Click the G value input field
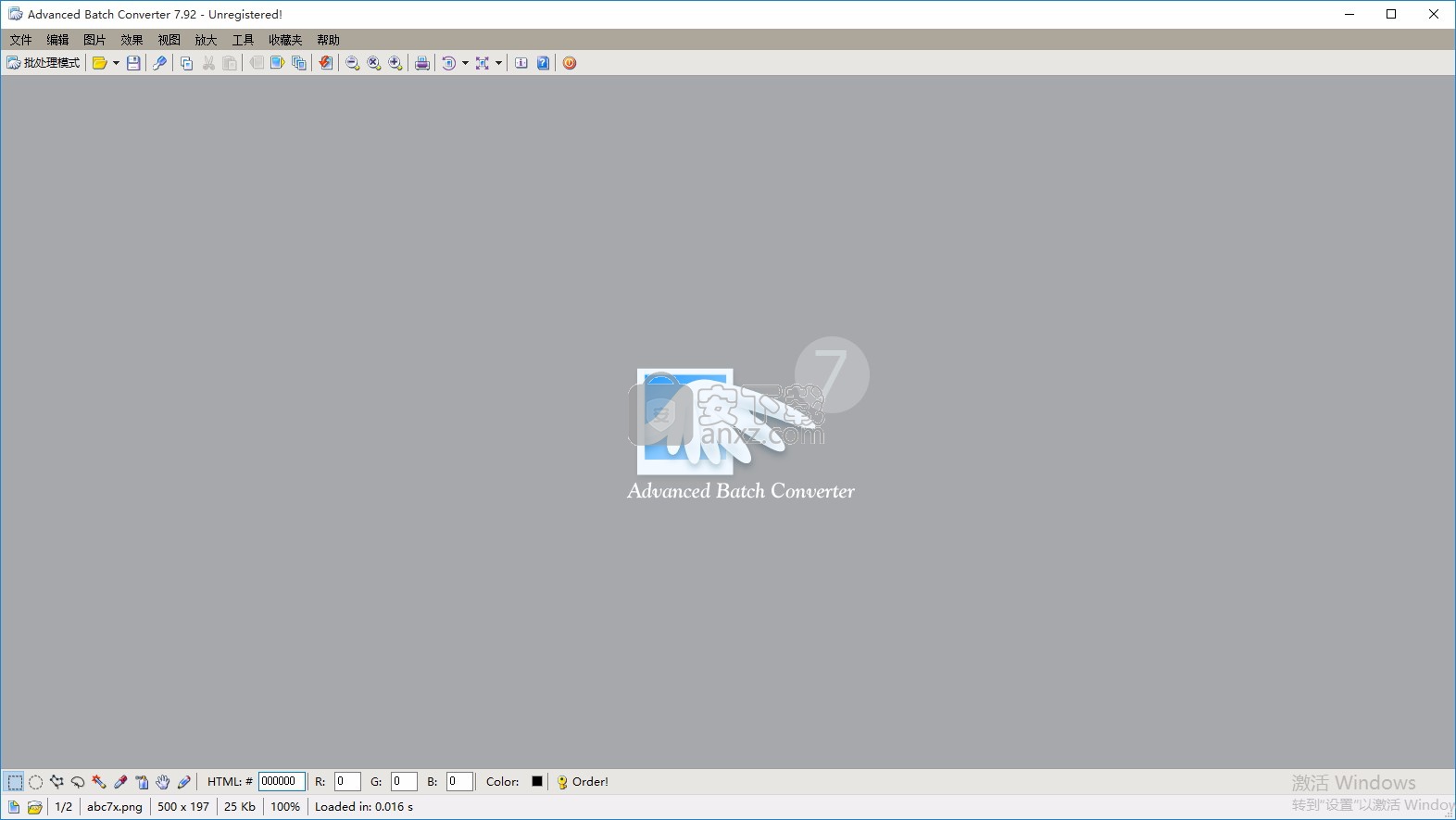This screenshot has height=820, width=1456. pyautogui.click(x=404, y=782)
